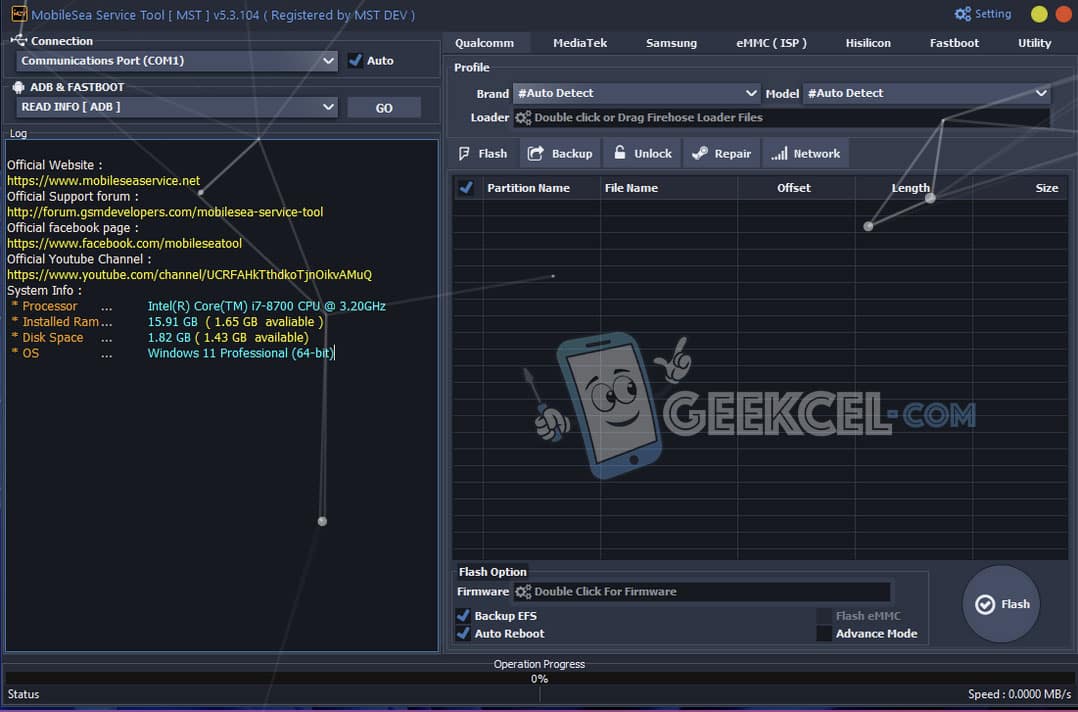Switch to the Utility tab
Screen dimensions: 1078x712
[x=1034, y=43]
